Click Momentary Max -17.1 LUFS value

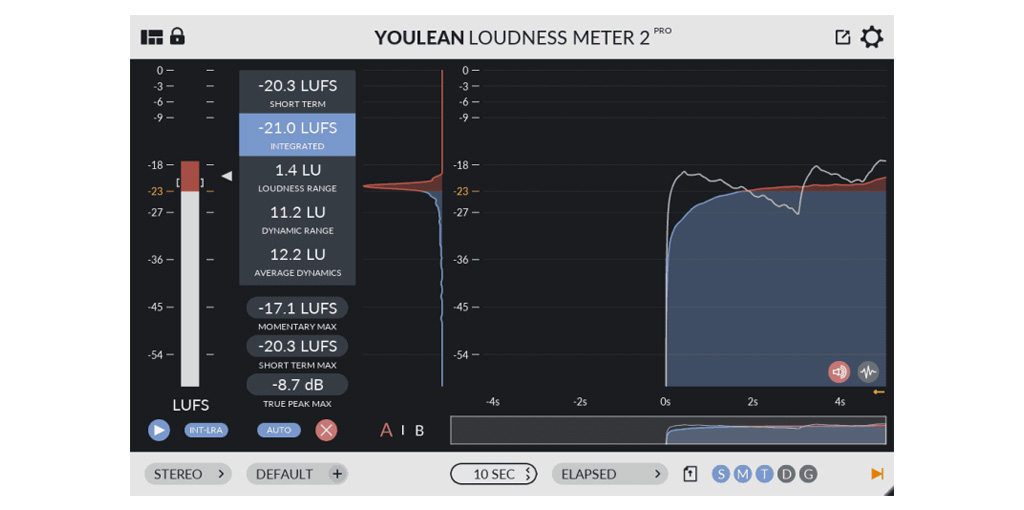pos(297,308)
